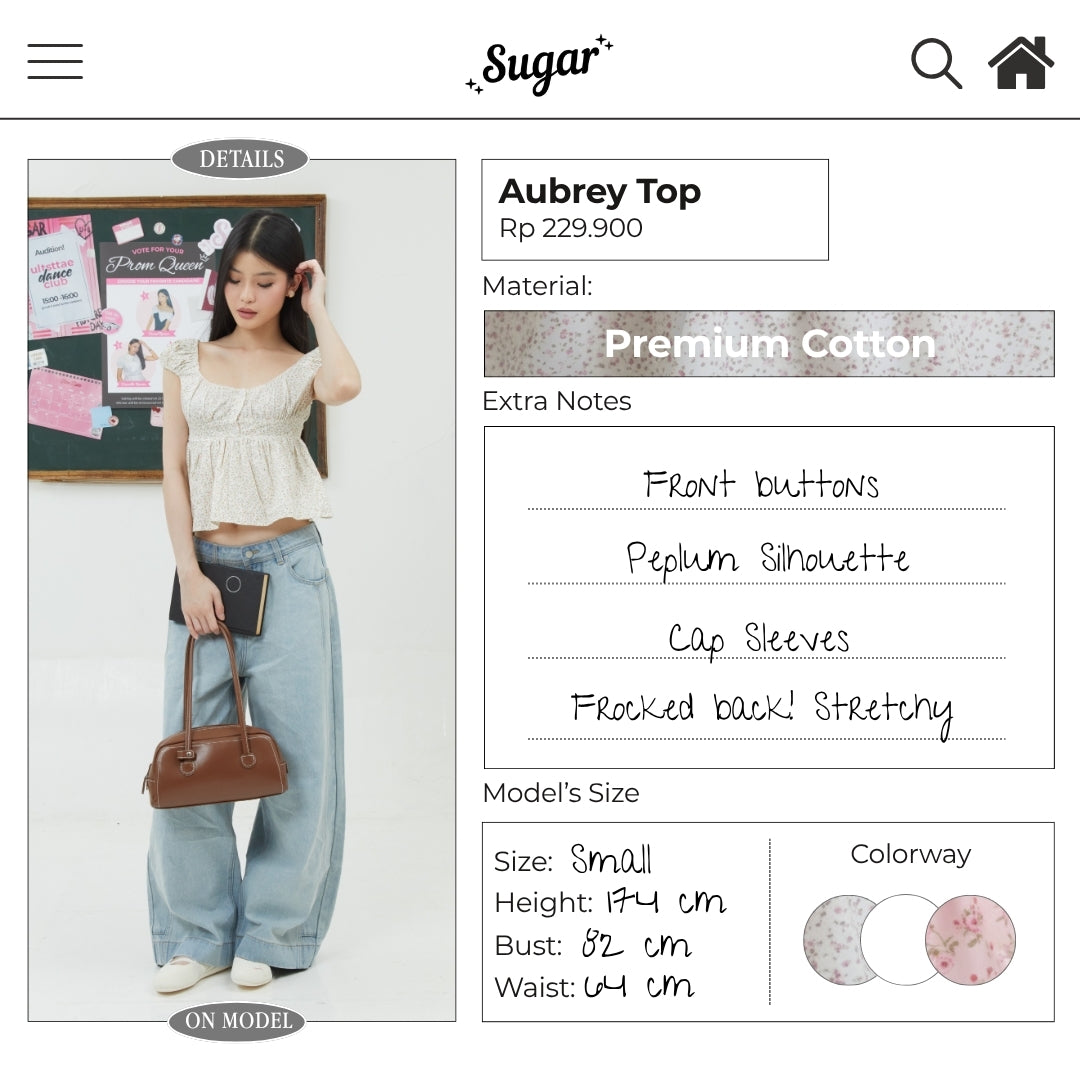
Task: Select the Front buttons note
Action: pyautogui.click(x=761, y=484)
